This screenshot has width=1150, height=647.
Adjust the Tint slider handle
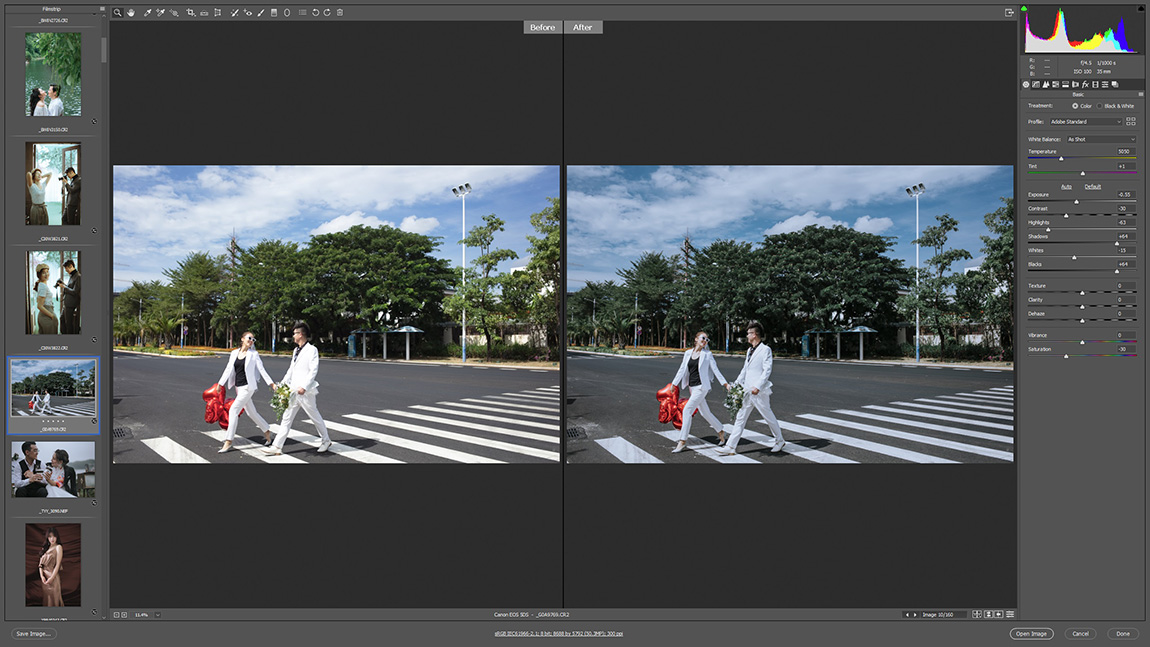point(1083,173)
